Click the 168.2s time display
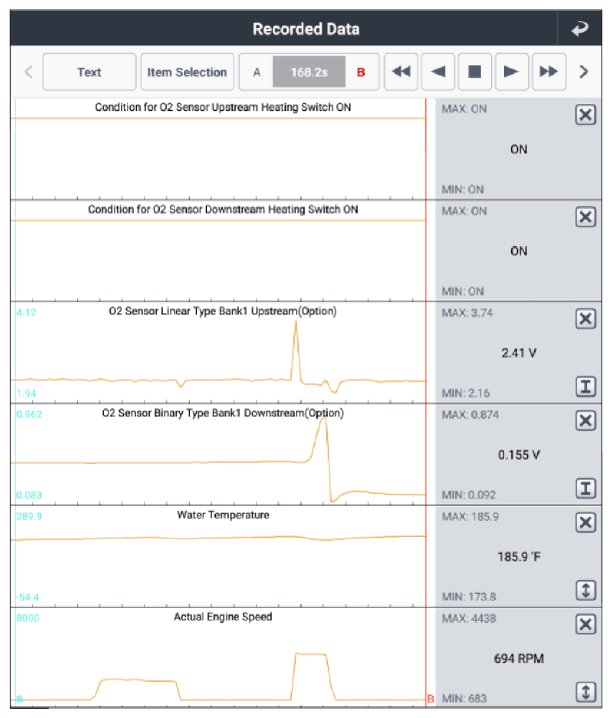Image resolution: width=612 pixels, height=718 pixels. [x=309, y=72]
